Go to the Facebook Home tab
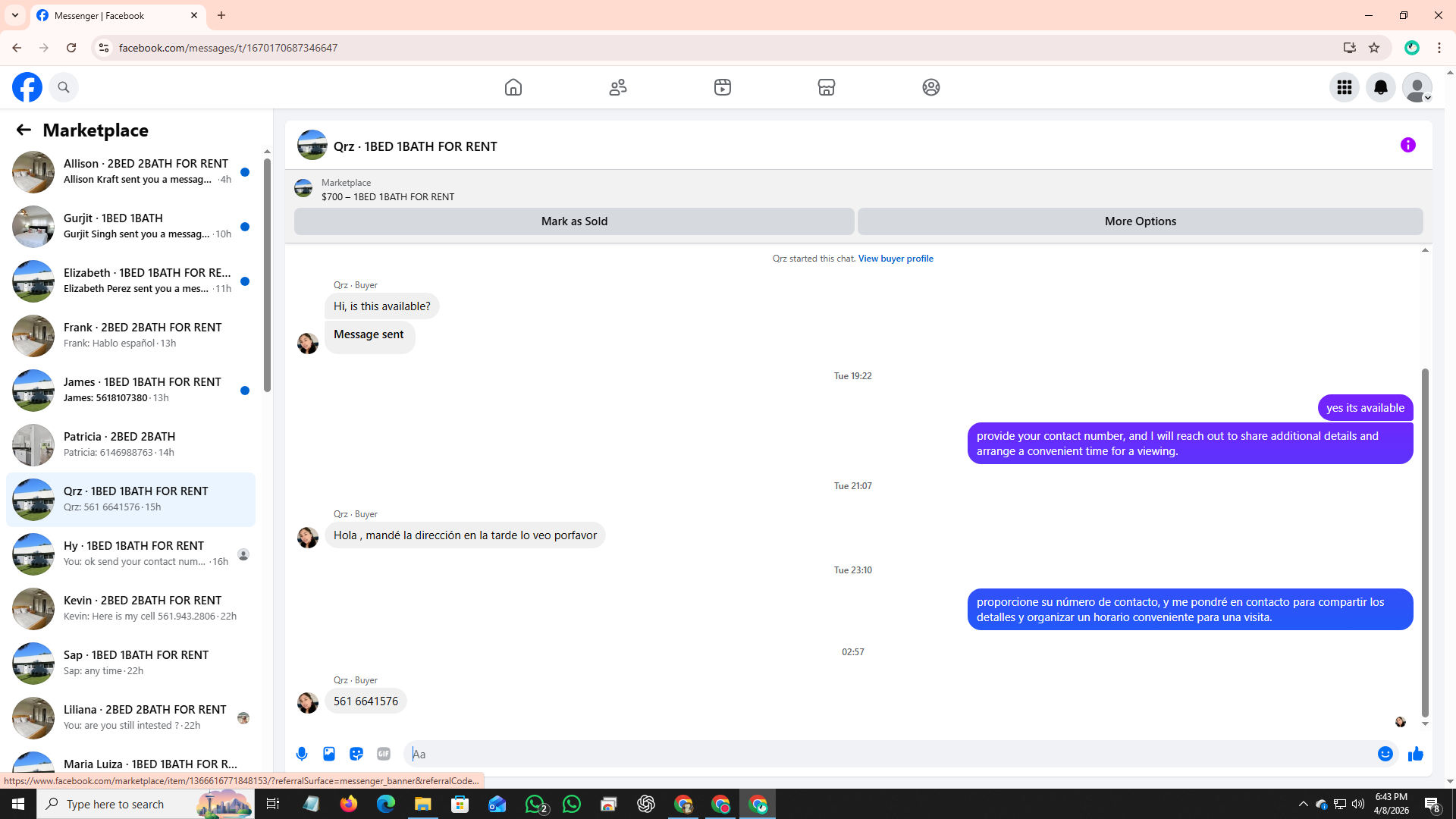 (513, 87)
